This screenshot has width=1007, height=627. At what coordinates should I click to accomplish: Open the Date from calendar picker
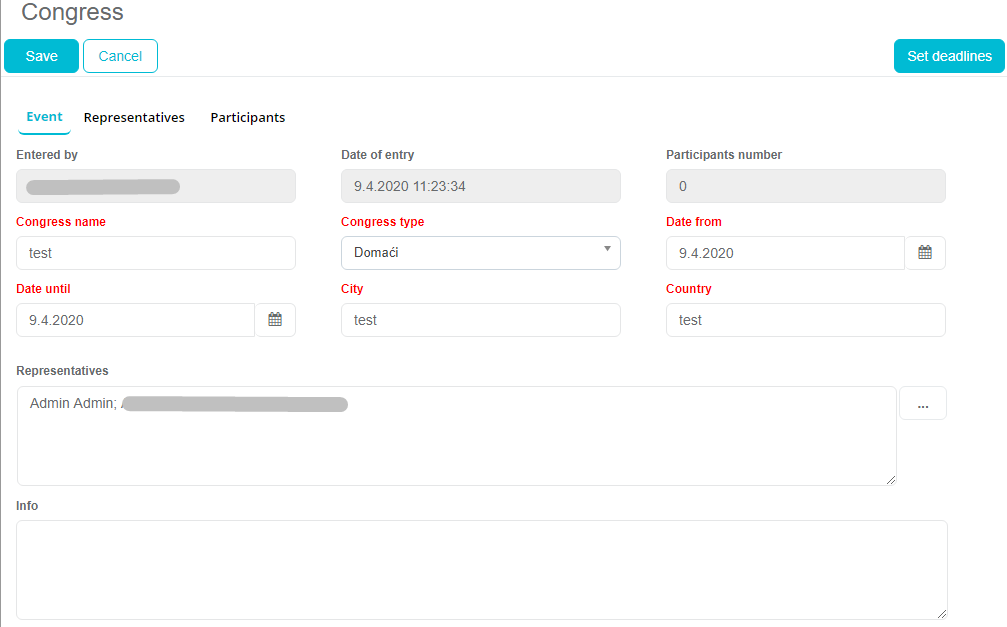coord(925,253)
